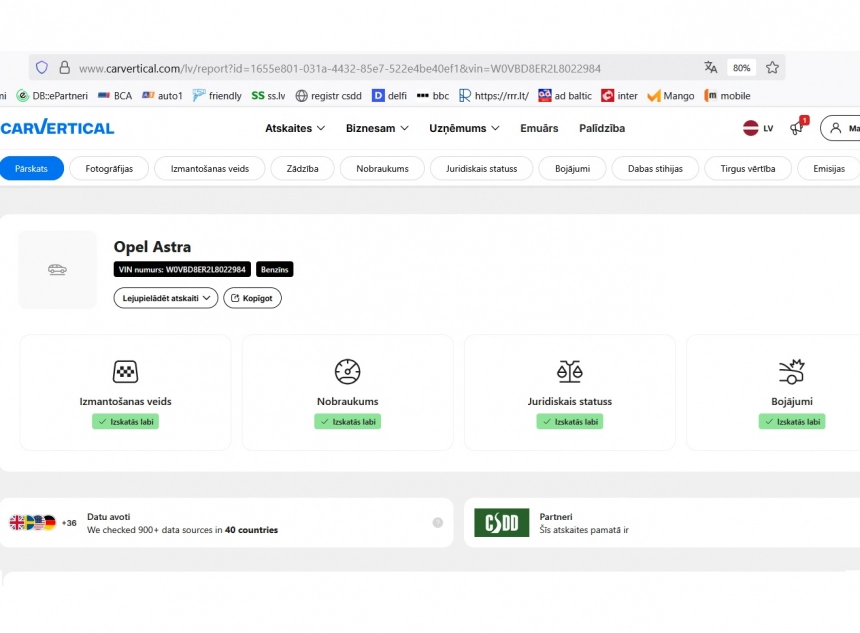Switch to the Dabas stihijas tab
This screenshot has width=860, height=633.
click(x=655, y=168)
